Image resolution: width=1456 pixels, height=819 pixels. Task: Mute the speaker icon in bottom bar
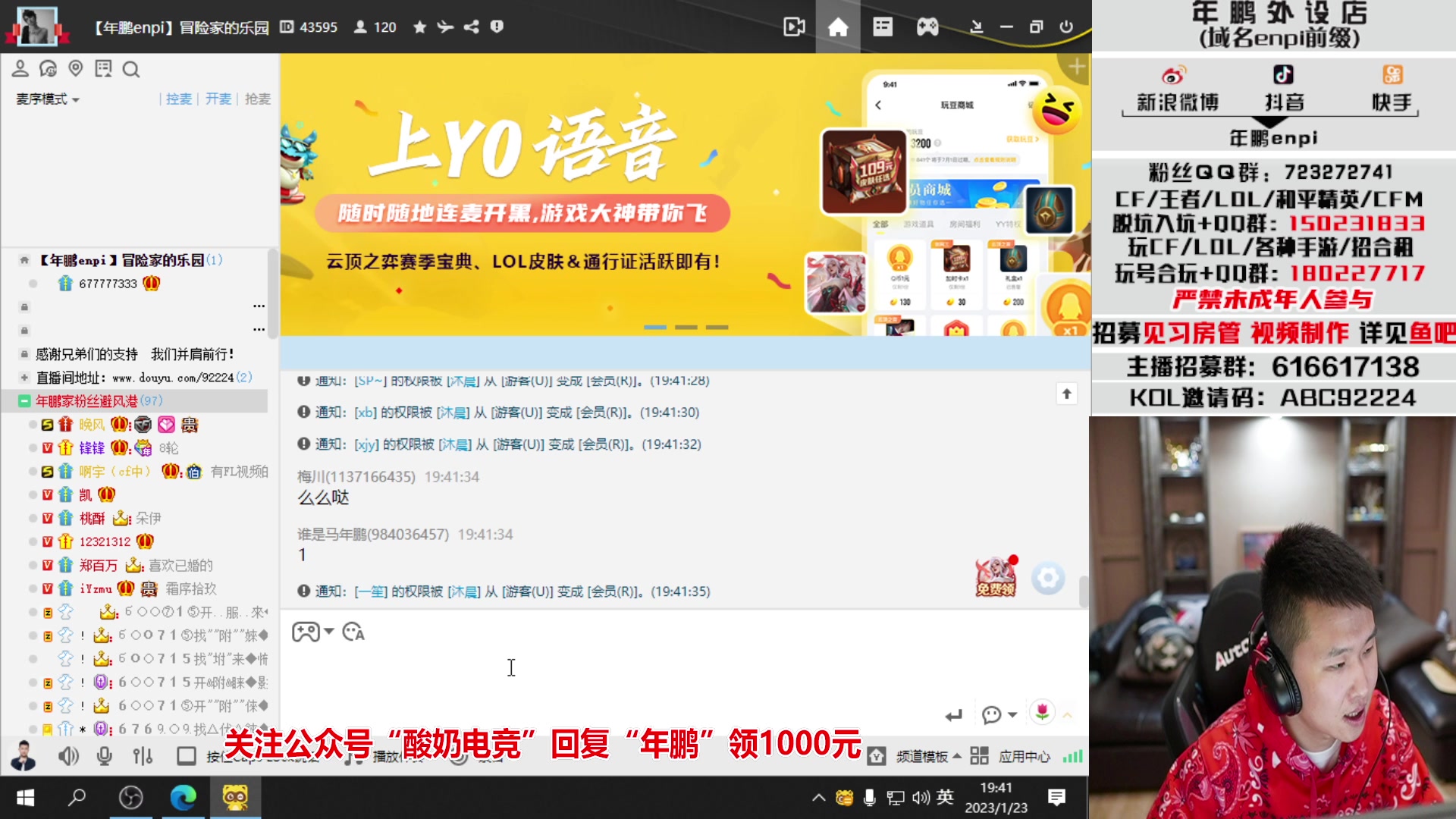[x=69, y=756]
